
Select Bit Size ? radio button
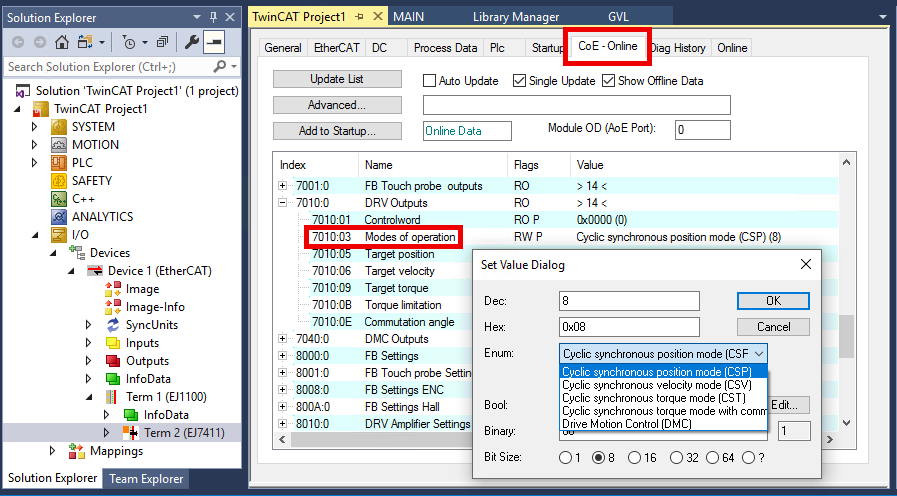click(748, 458)
